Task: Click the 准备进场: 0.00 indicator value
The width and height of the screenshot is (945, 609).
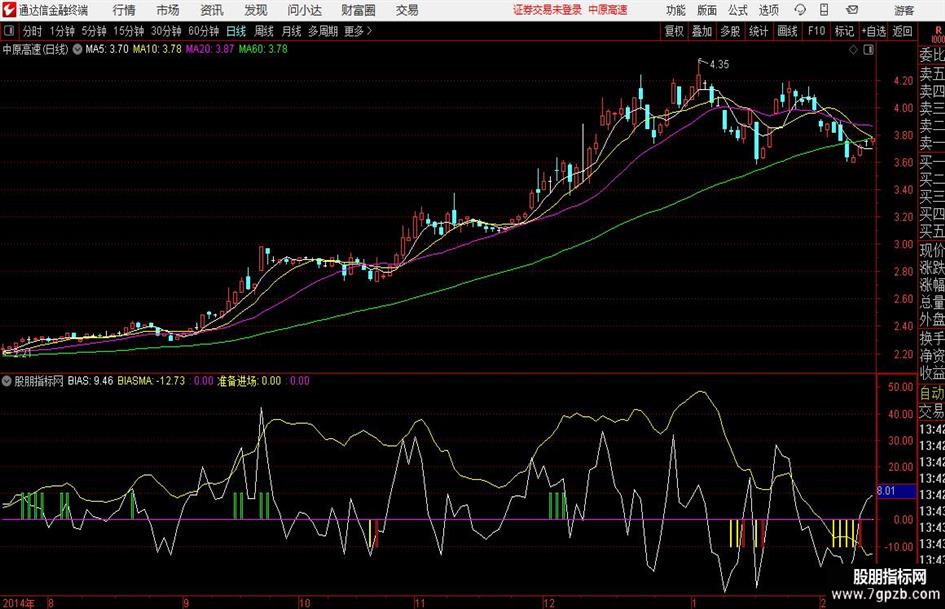Action: coord(249,380)
